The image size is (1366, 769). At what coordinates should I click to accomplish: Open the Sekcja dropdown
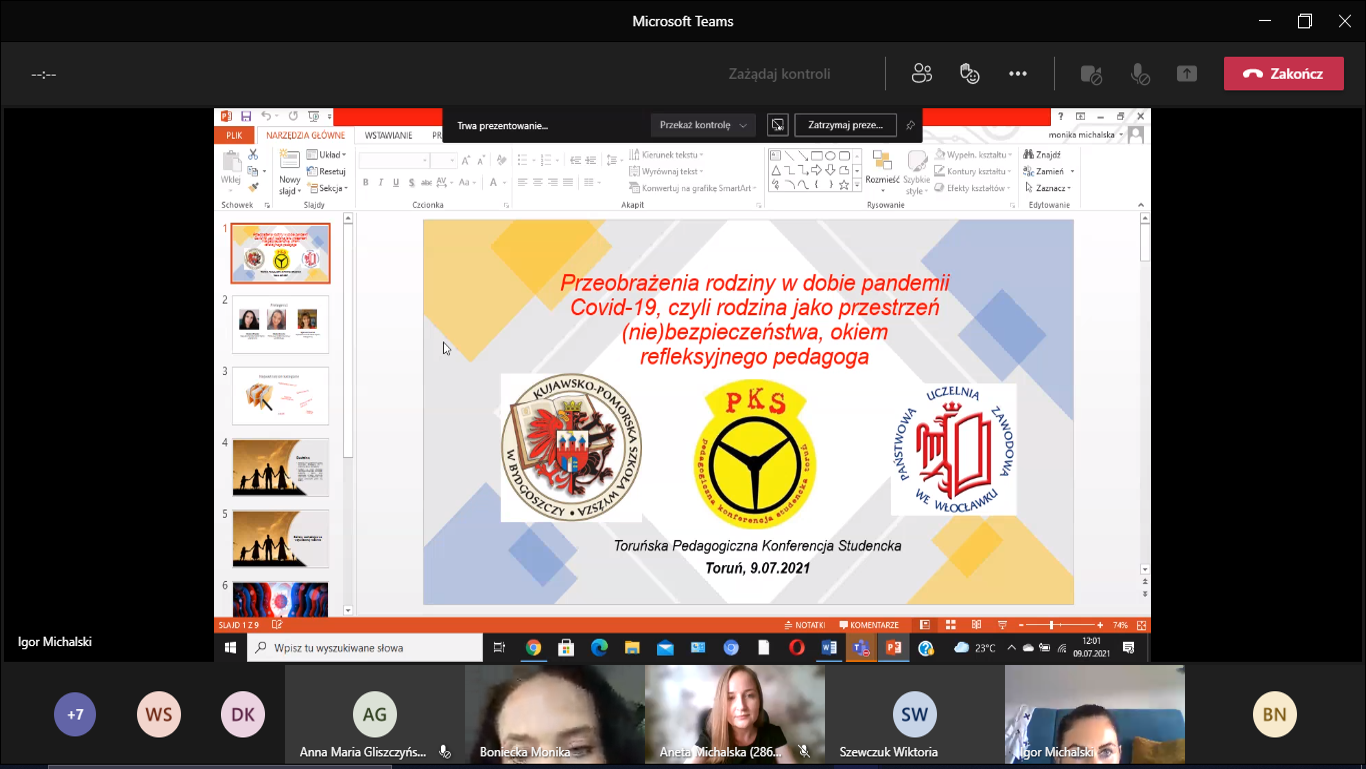click(327, 188)
